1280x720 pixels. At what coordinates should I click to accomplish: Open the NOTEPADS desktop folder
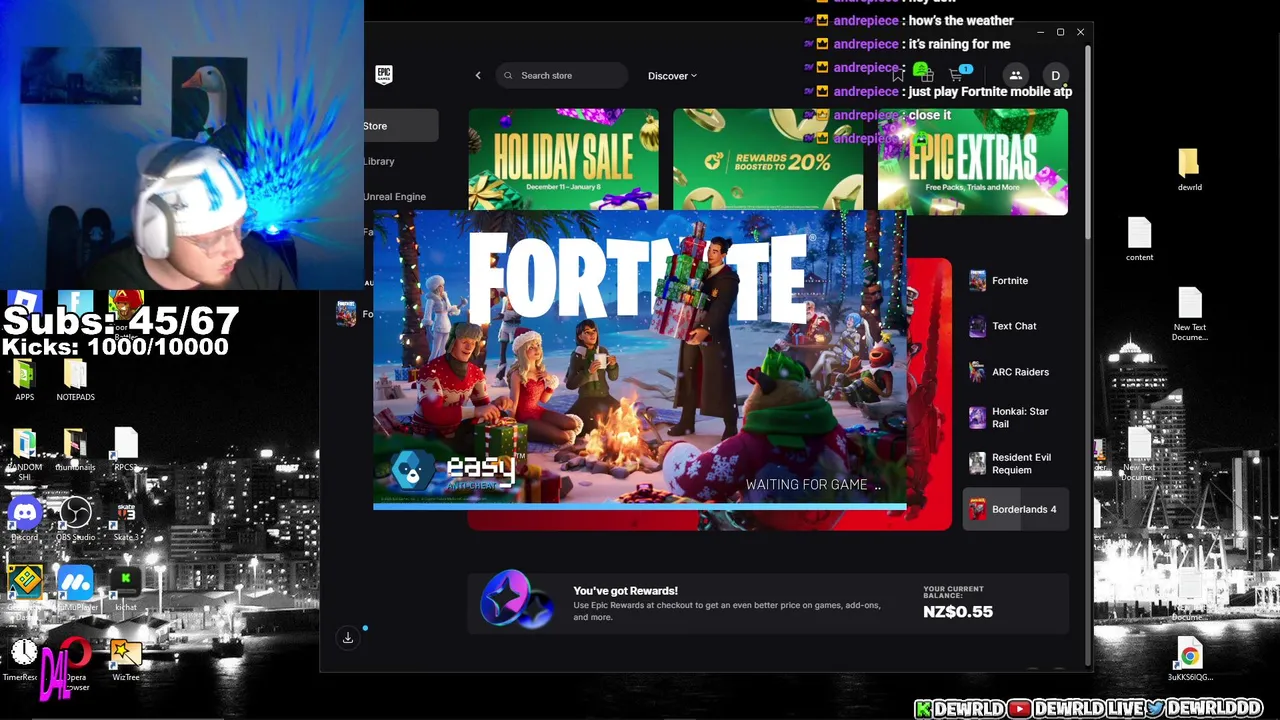[x=75, y=380]
